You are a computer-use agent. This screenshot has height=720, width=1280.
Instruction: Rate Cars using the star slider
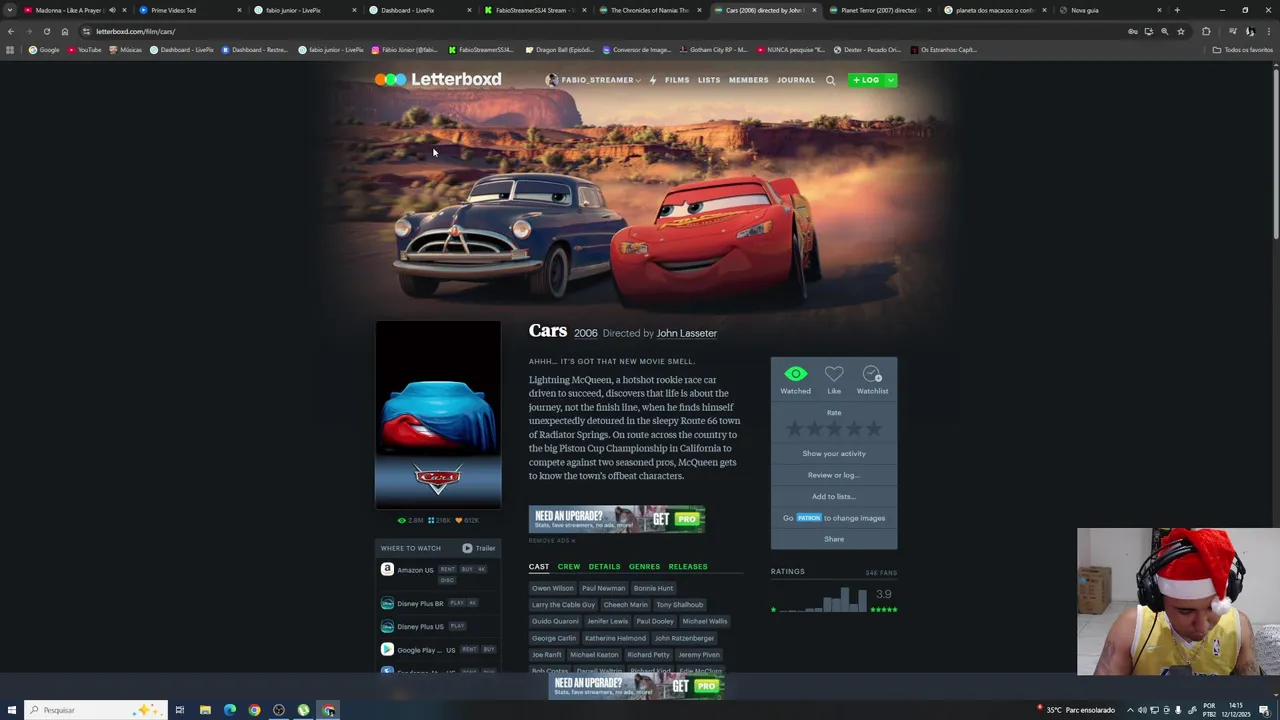pyautogui.click(x=834, y=429)
